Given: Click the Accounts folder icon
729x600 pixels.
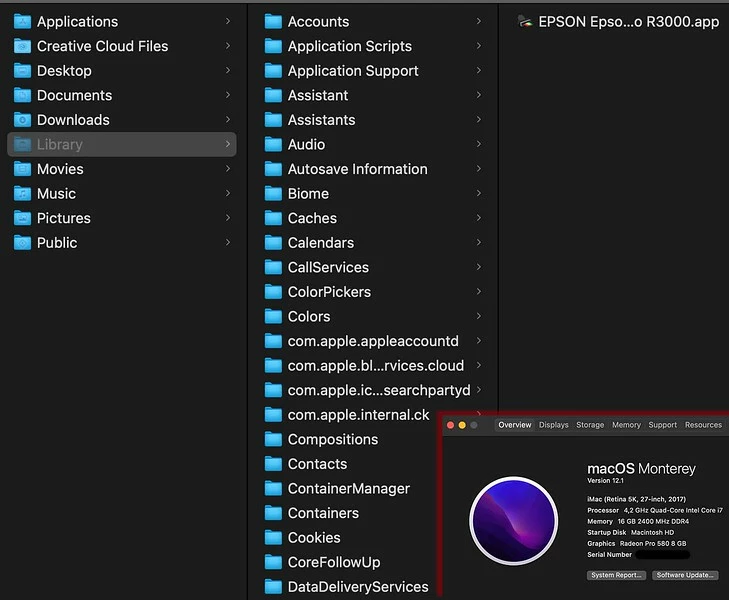Looking at the screenshot, I should click(273, 21).
